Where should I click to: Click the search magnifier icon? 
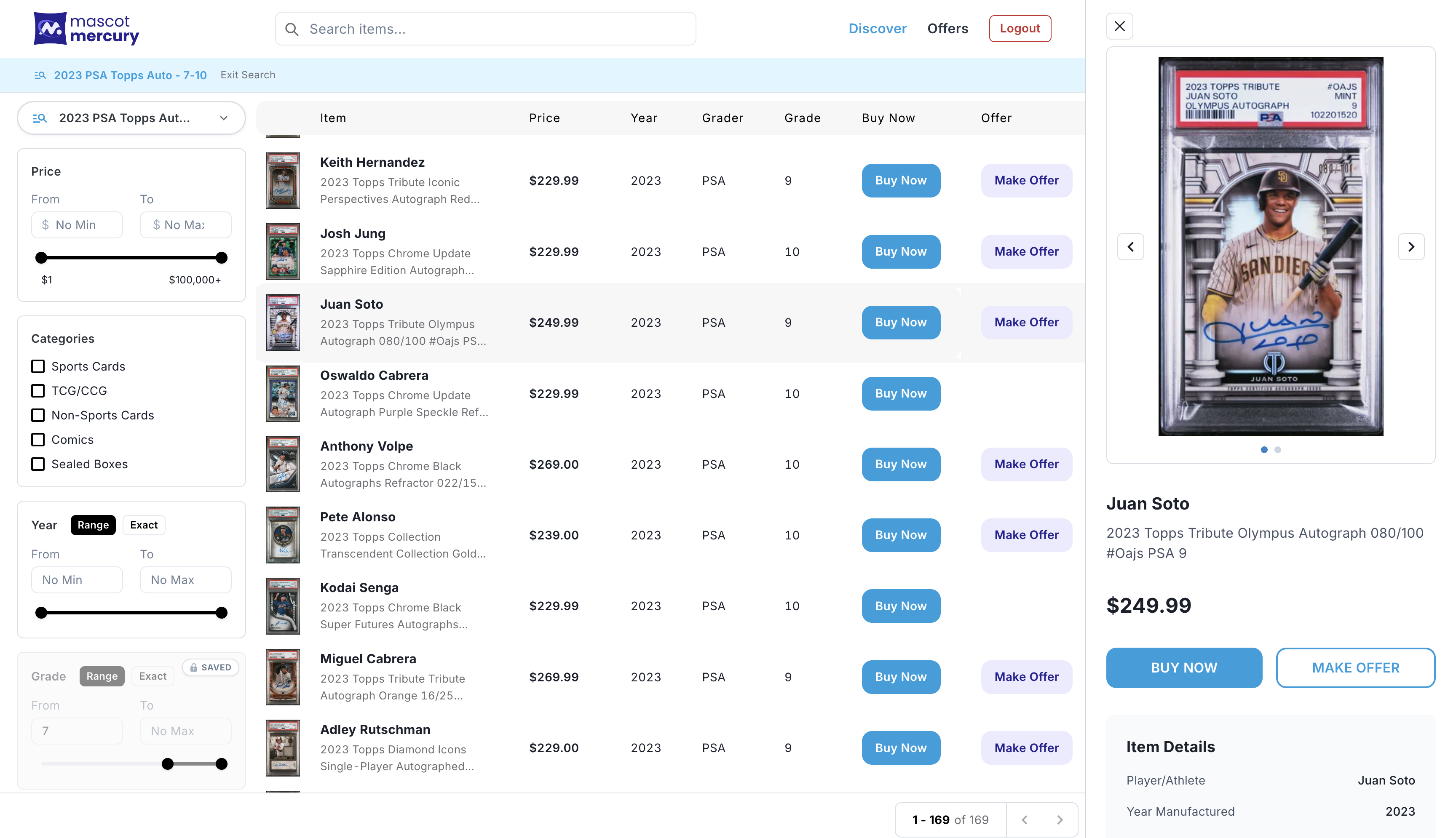(x=292, y=29)
